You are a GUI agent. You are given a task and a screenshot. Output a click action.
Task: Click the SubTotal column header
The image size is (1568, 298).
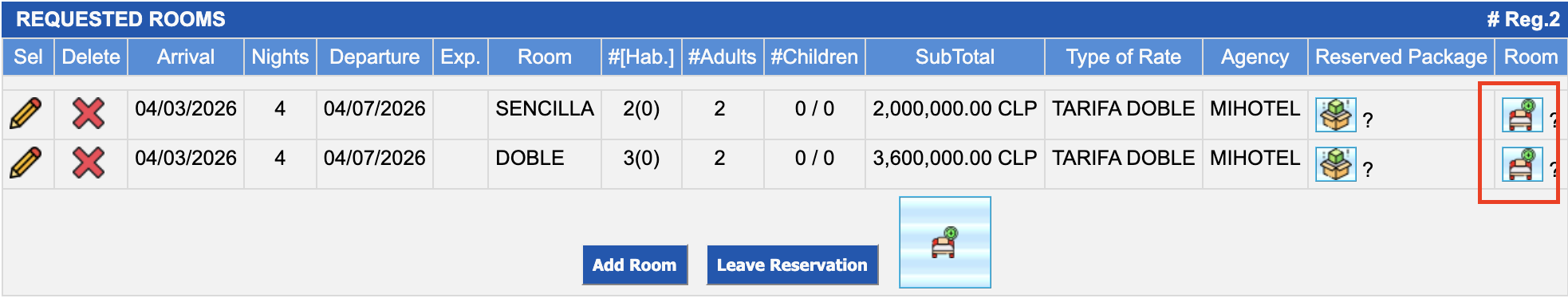tap(955, 57)
